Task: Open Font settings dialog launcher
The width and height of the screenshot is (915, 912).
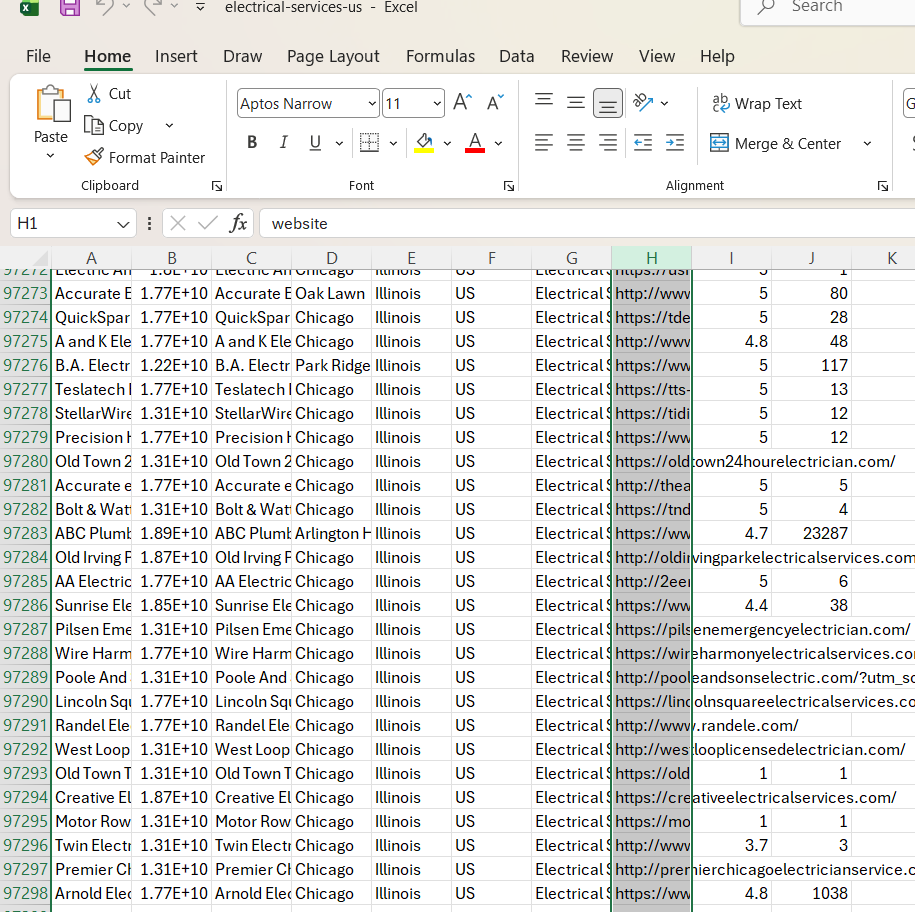Action: coord(509,186)
